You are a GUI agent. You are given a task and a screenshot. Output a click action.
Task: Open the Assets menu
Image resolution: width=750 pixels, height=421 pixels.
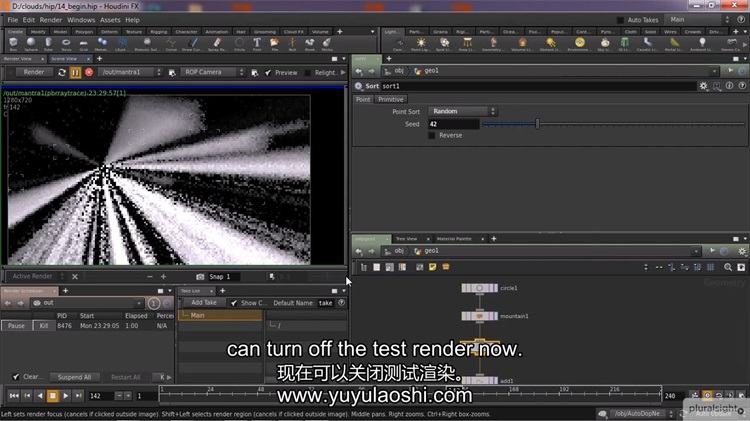[110, 20]
